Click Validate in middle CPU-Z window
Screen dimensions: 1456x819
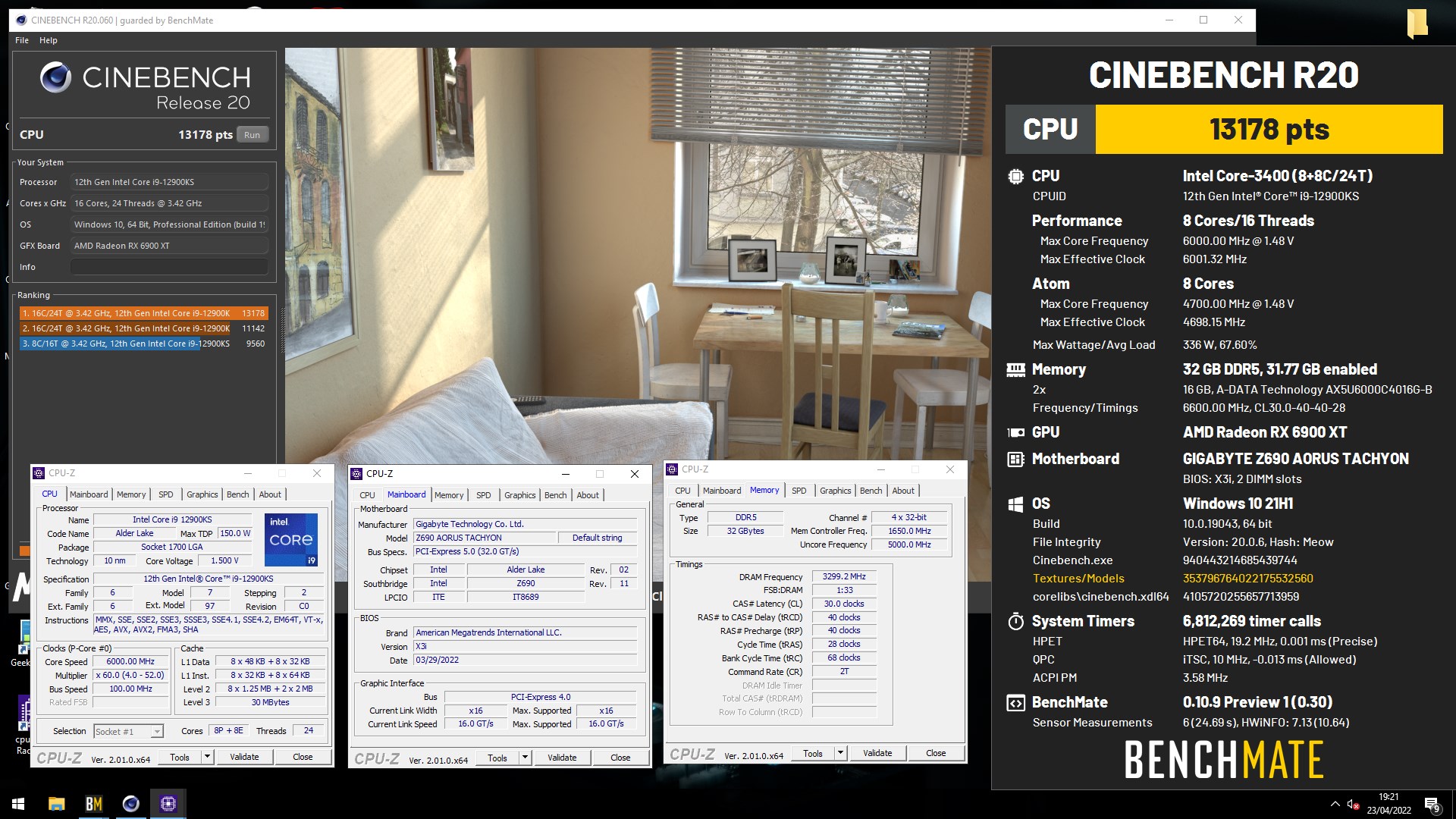click(562, 758)
